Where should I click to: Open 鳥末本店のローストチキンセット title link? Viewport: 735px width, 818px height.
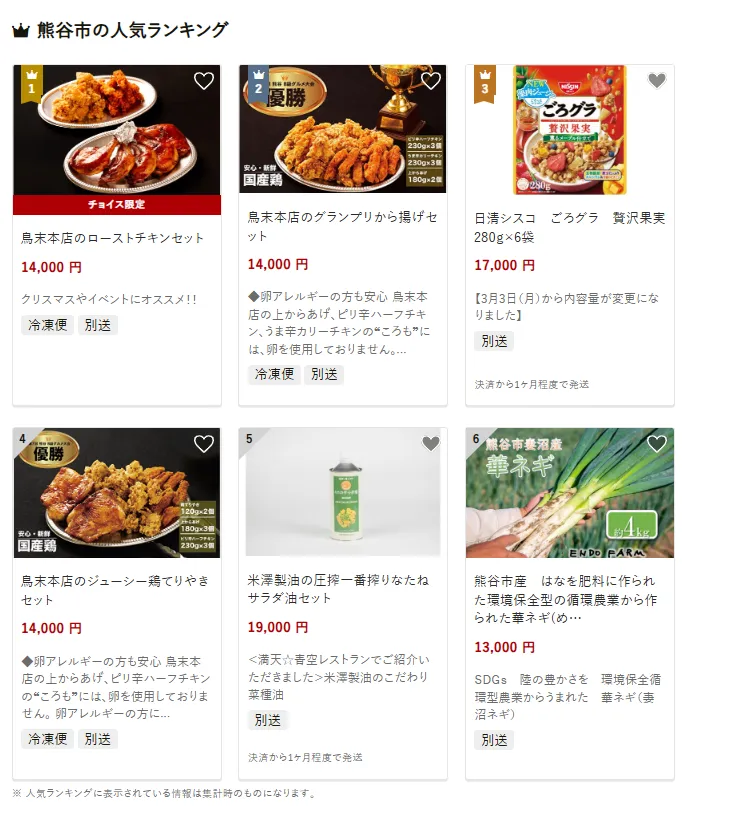112,238
